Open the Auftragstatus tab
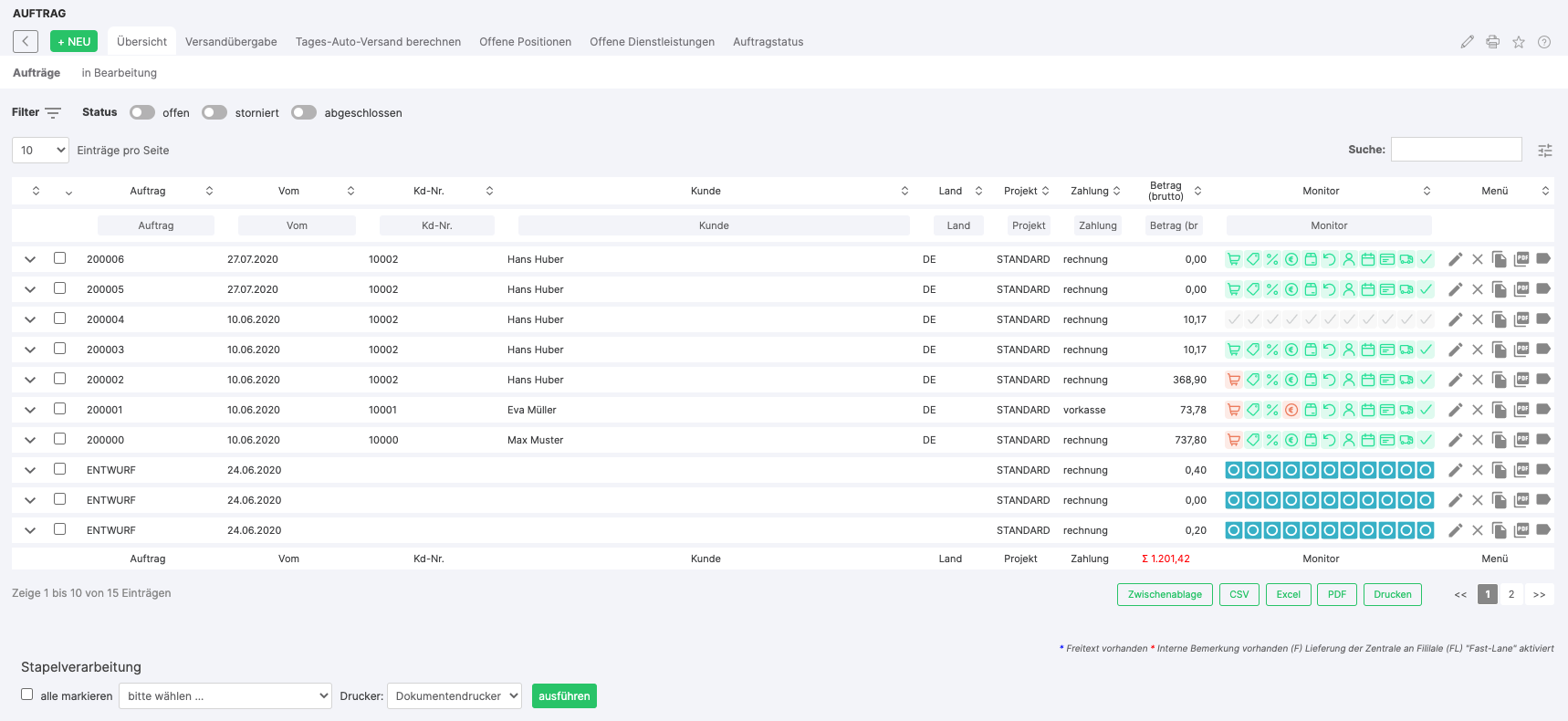 (768, 42)
